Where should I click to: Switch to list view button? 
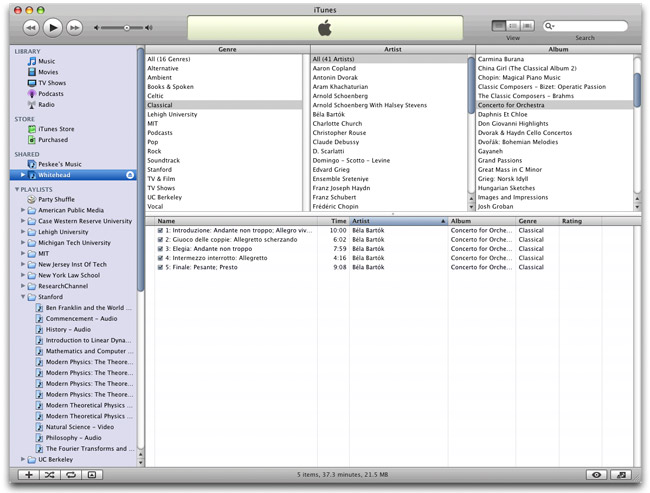[x=499, y=26]
